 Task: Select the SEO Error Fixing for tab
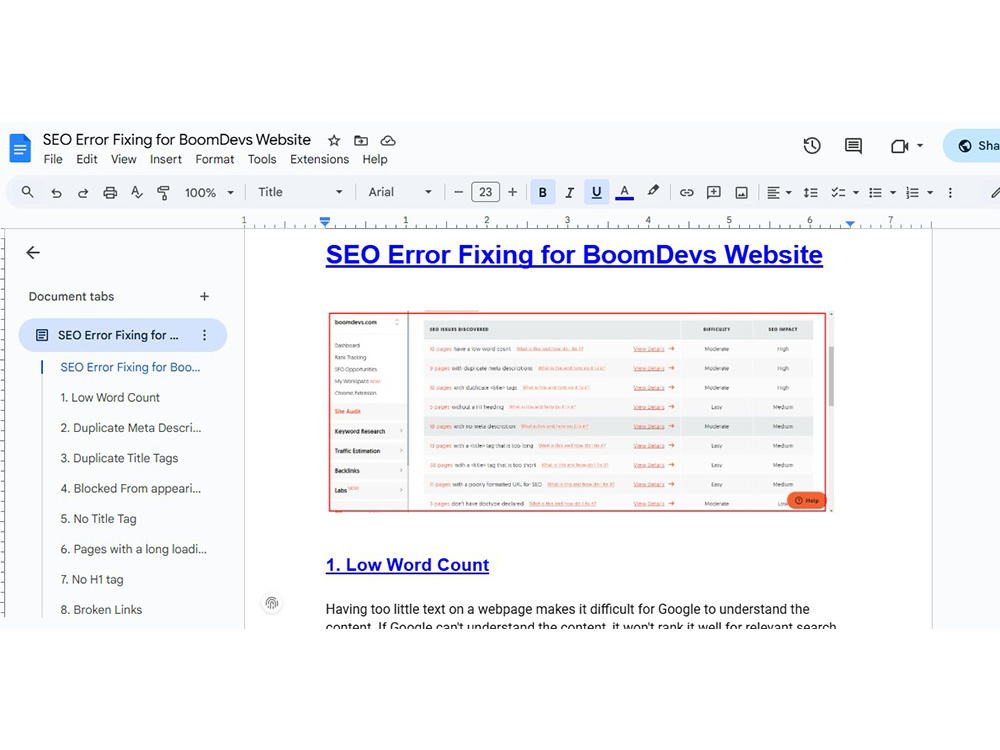click(x=123, y=335)
